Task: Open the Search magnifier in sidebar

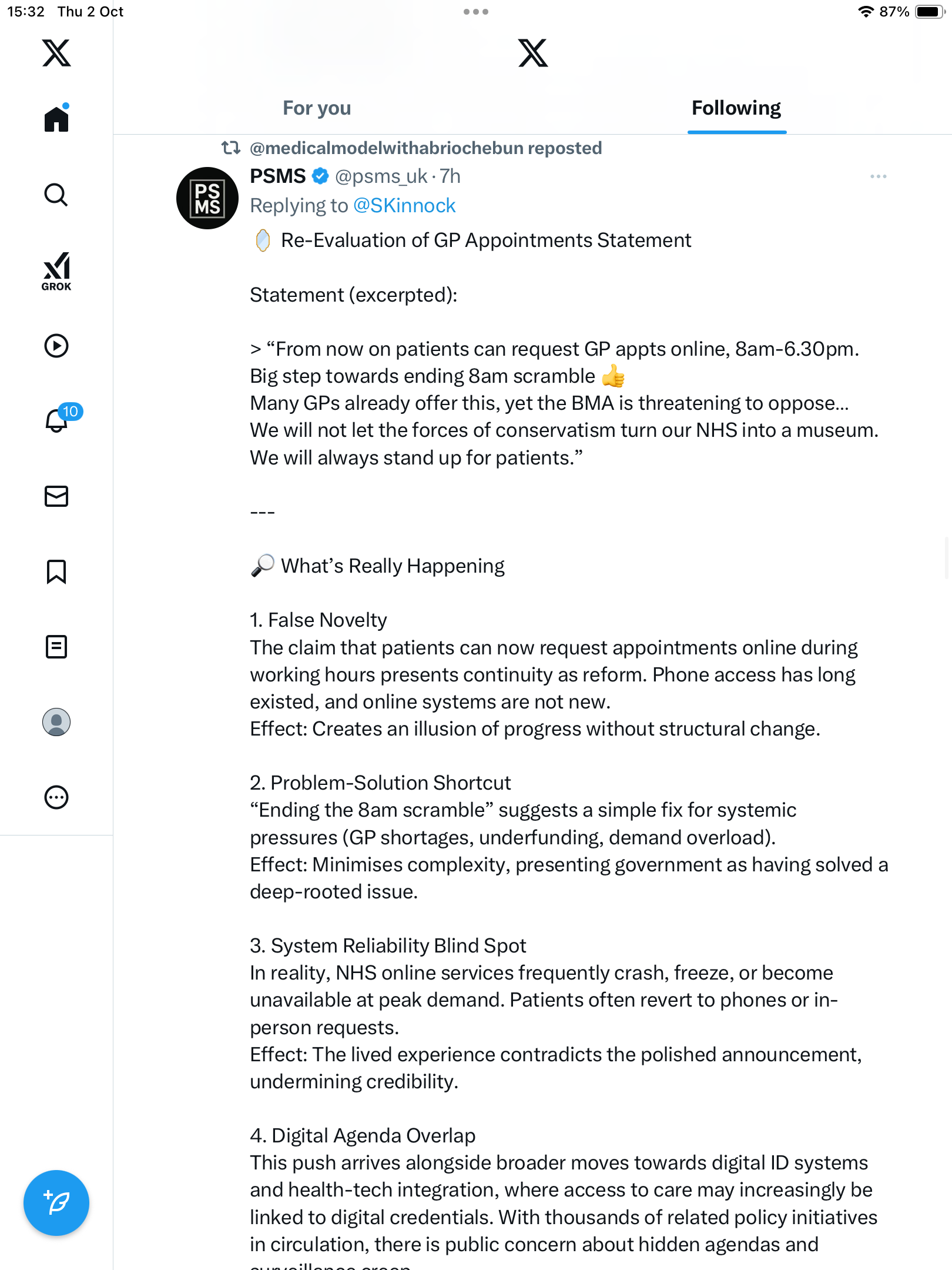Action: click(x=56, y=195)
